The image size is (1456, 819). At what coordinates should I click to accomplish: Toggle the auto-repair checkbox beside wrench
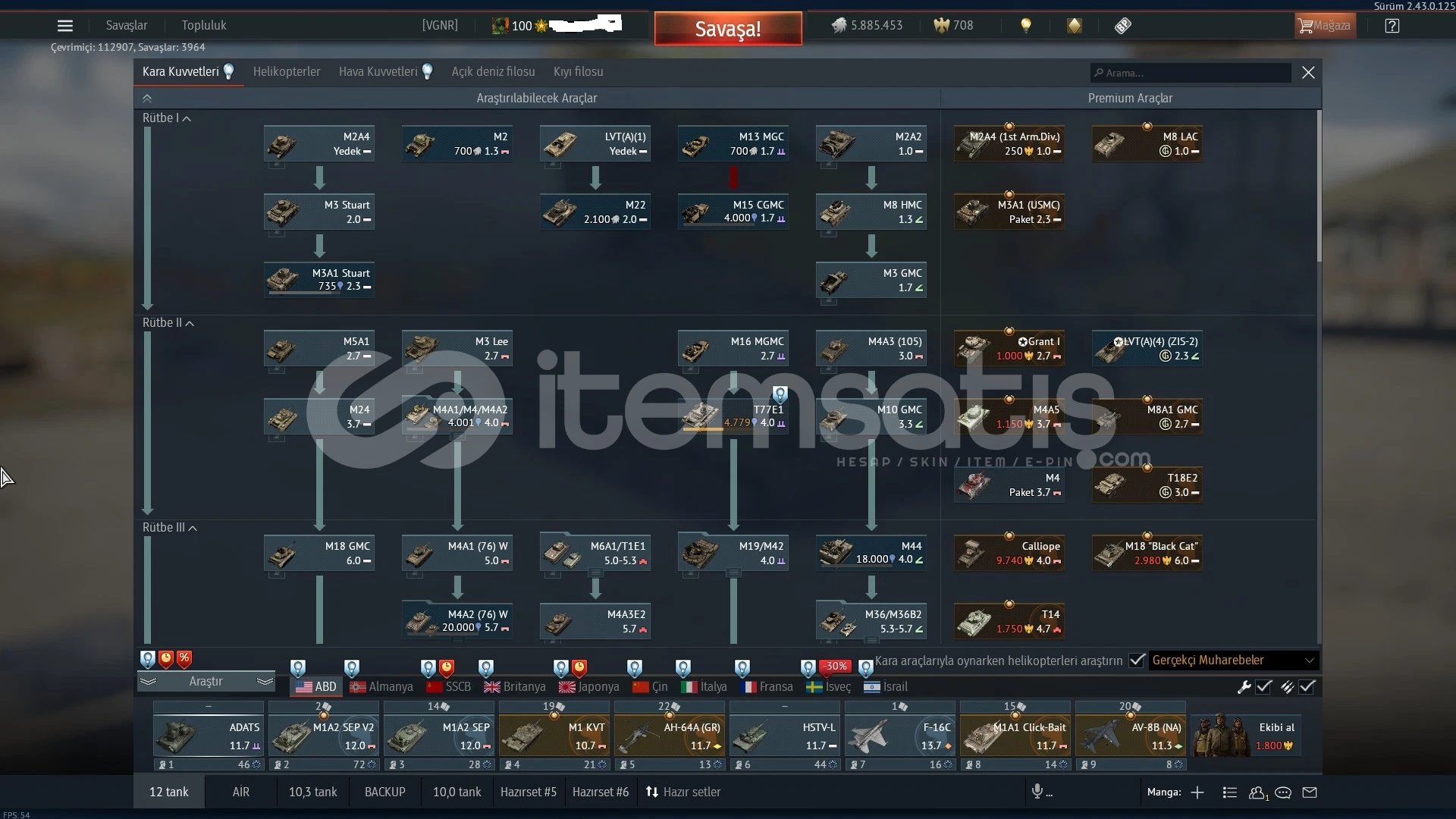[x=1264, y=687]
